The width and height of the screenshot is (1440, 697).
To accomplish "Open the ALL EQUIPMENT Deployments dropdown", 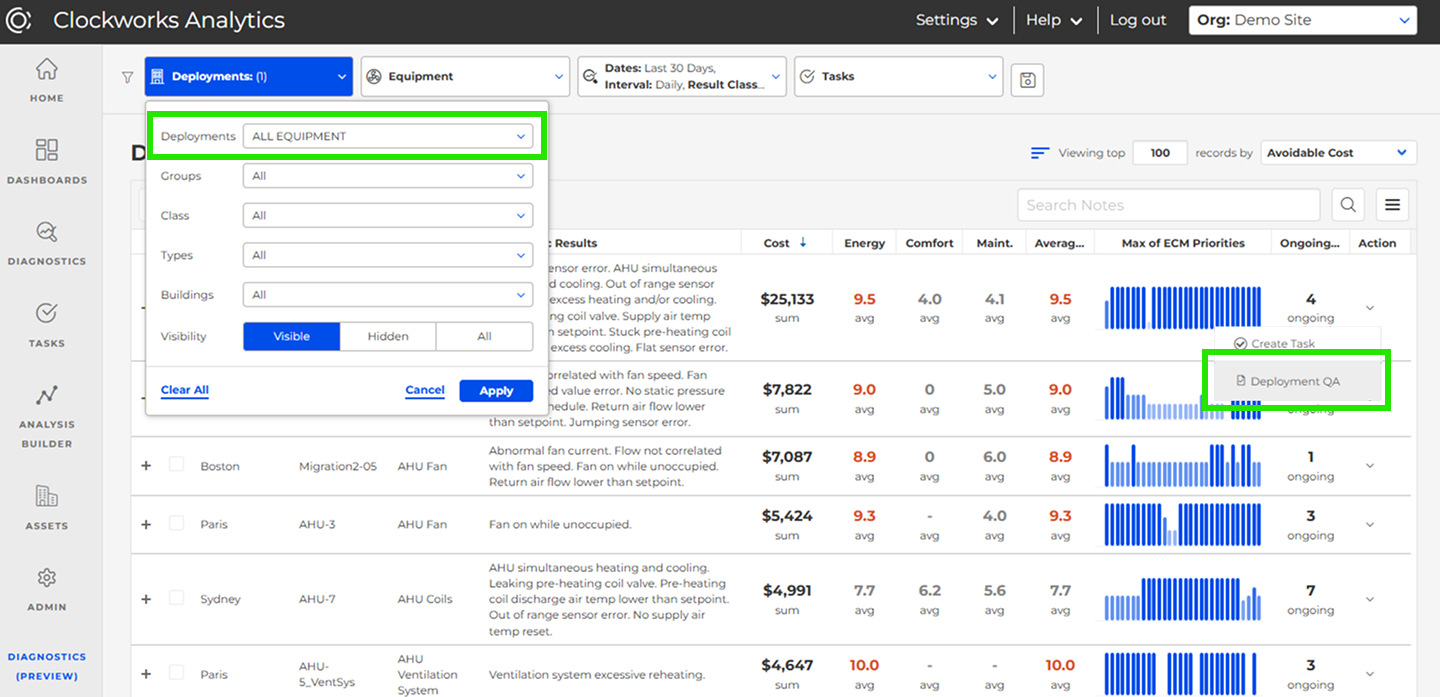I will tap(388, 136).
